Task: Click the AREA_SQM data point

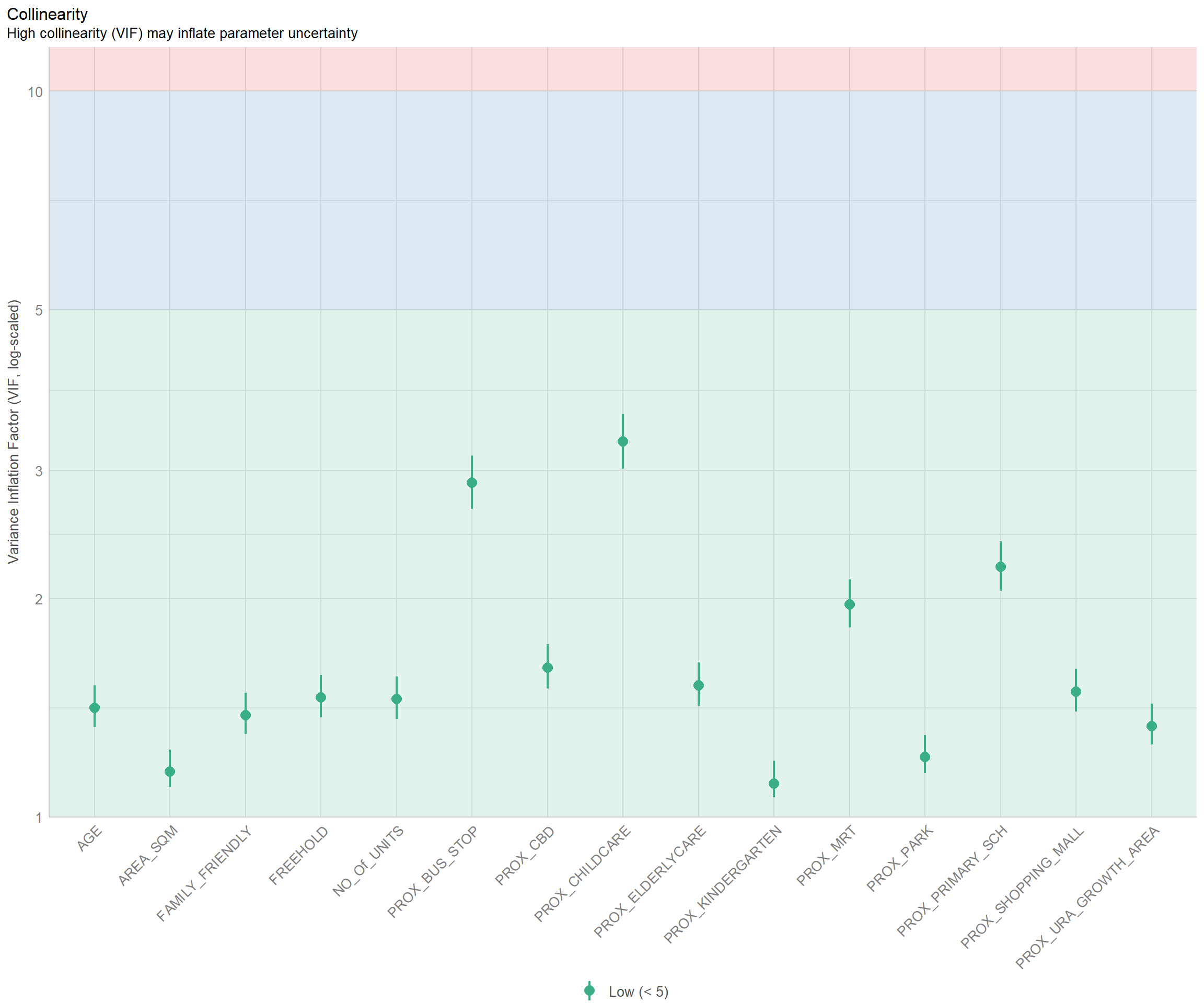Action: click(x=170, y=772)
